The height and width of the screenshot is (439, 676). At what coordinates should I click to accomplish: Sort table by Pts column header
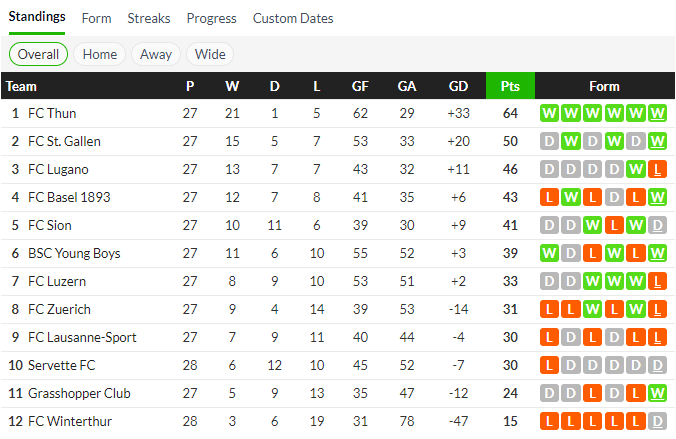[x=510, y=86]
